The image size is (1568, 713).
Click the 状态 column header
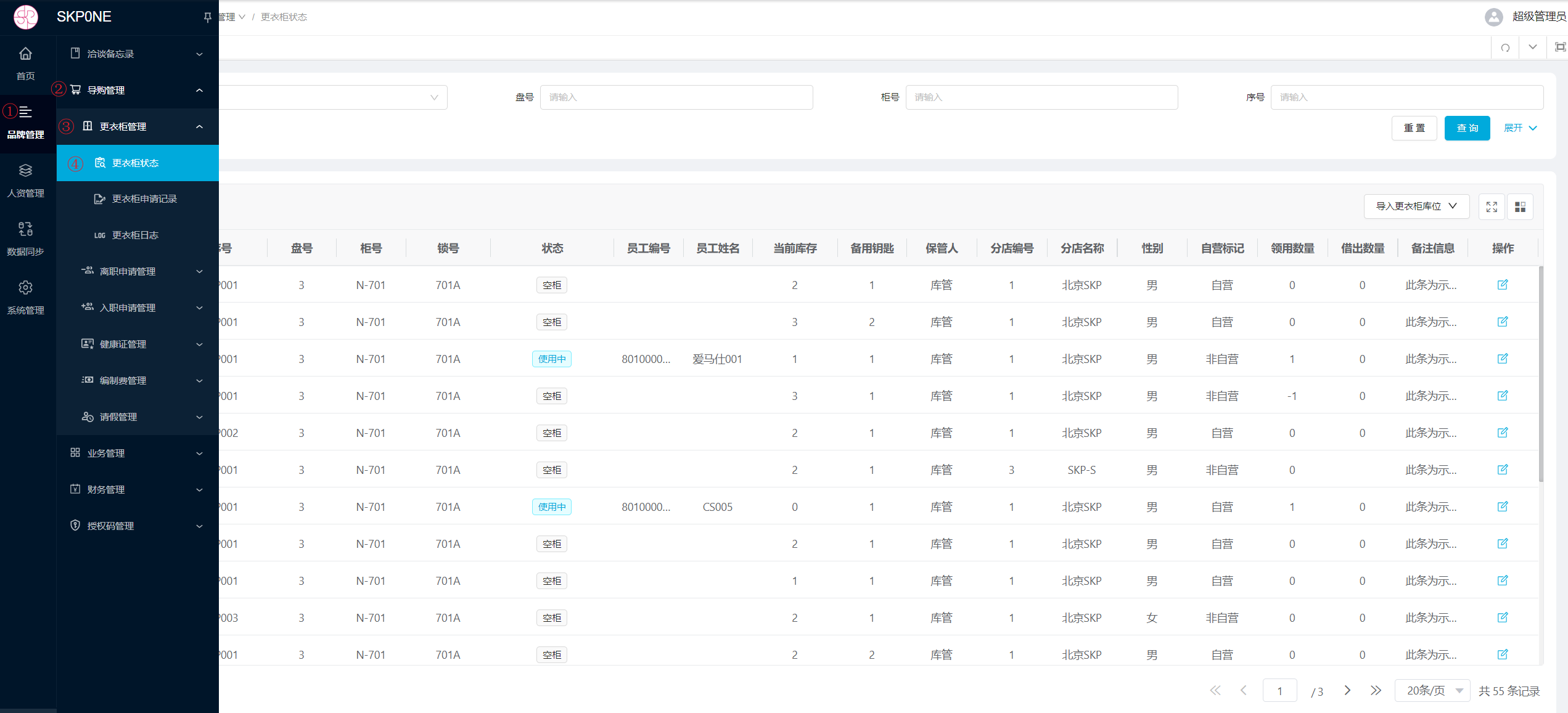pos(552,248)
